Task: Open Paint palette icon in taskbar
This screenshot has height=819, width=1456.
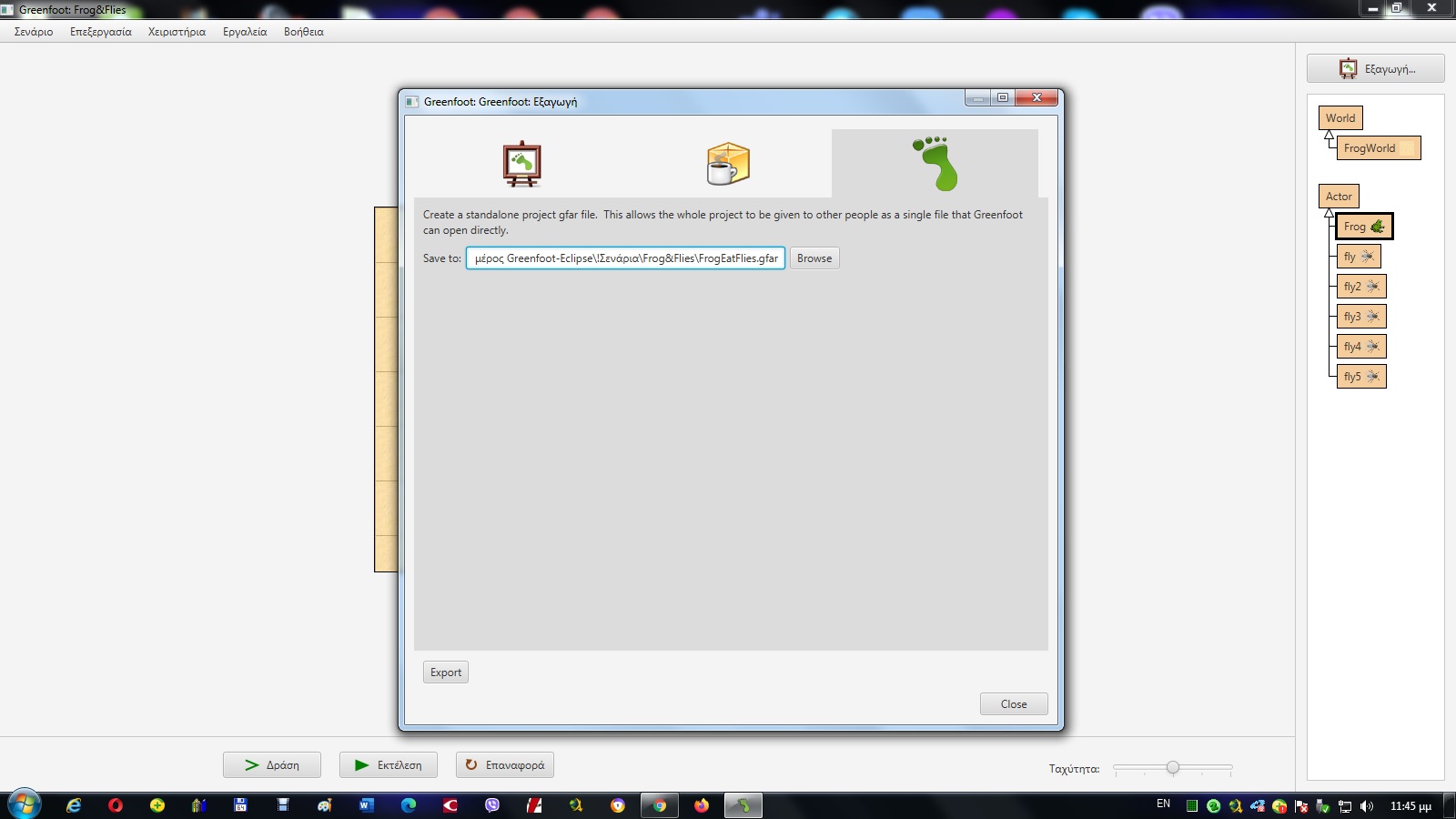Action: pos(325,805)
